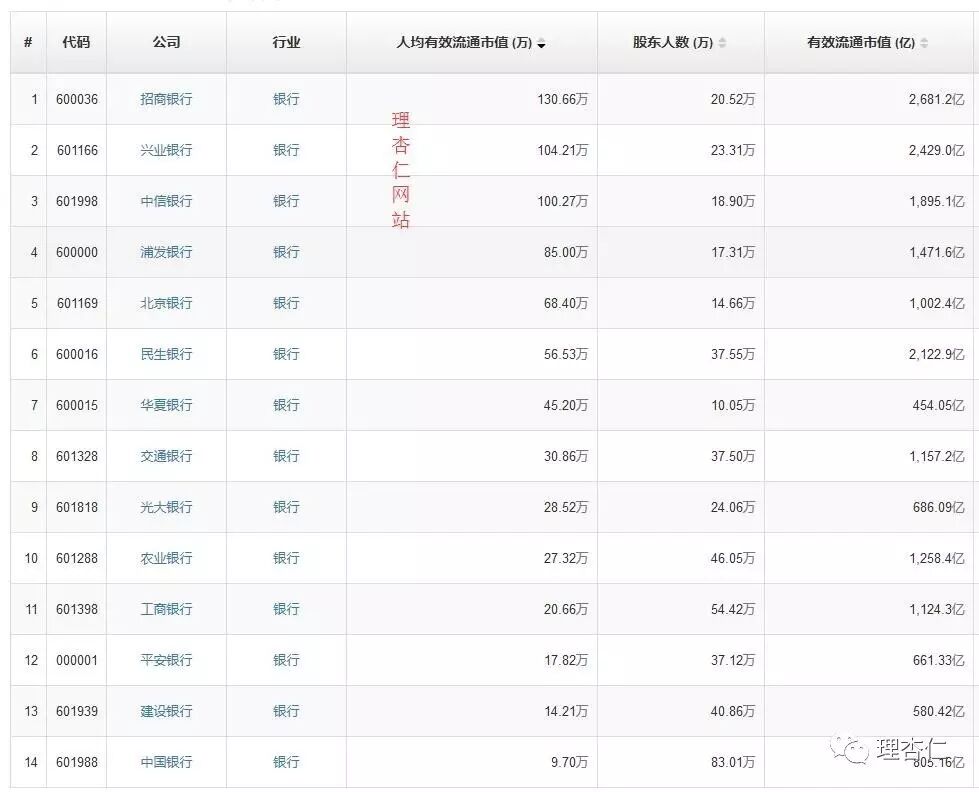Click market value 2,681.2亿
979x792 pixels.
937,99
